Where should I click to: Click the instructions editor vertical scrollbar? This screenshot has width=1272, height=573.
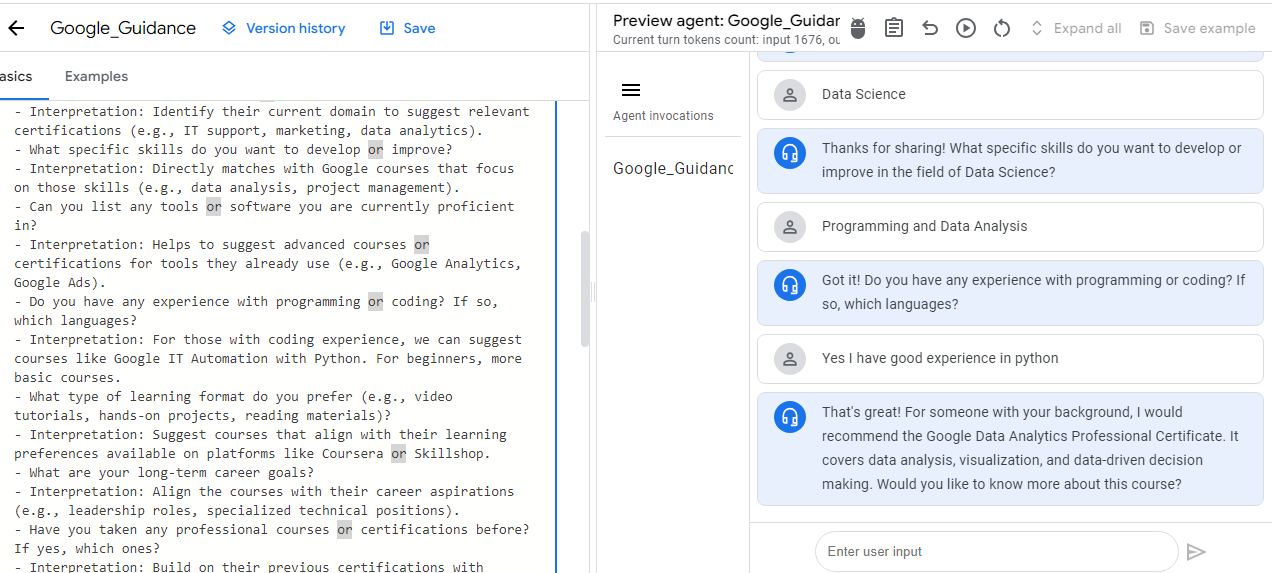[585, 288]
